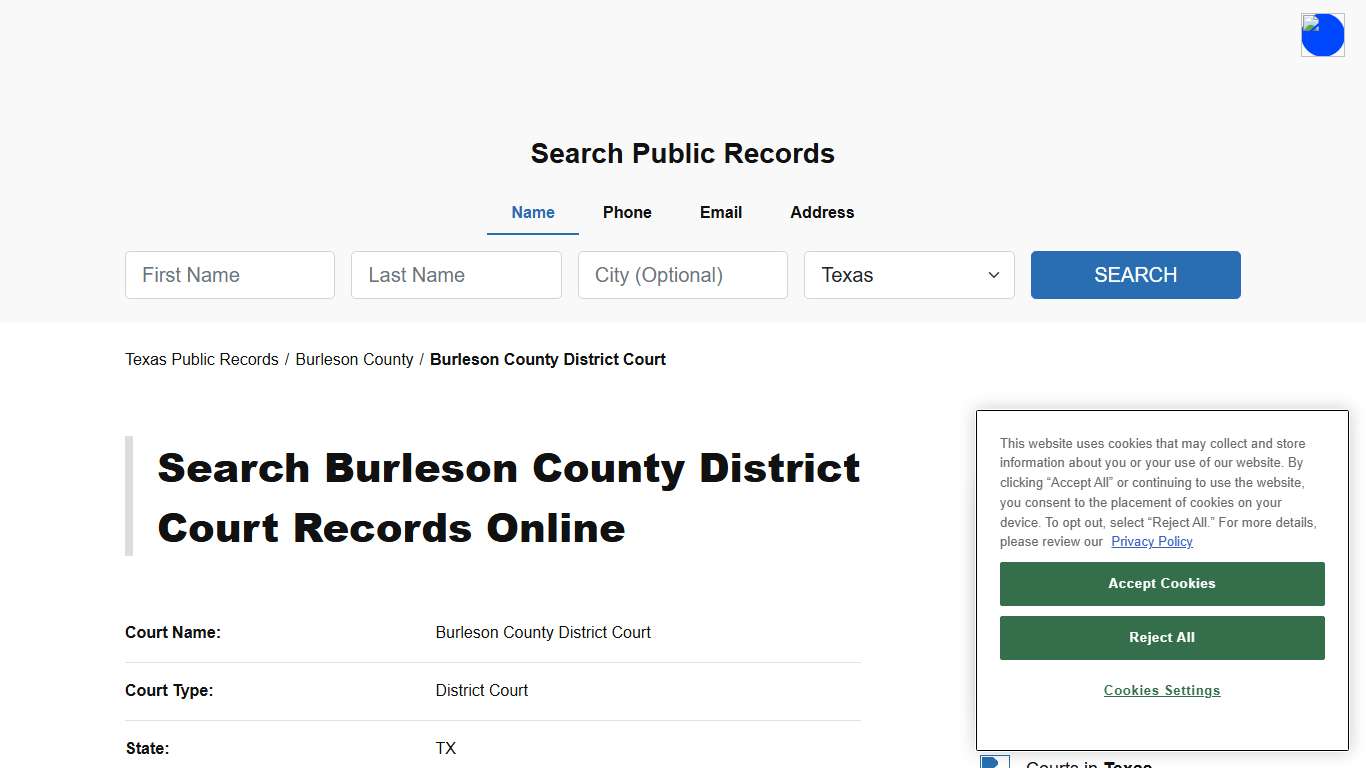Click the blue site logo icon

(1322, 34)
